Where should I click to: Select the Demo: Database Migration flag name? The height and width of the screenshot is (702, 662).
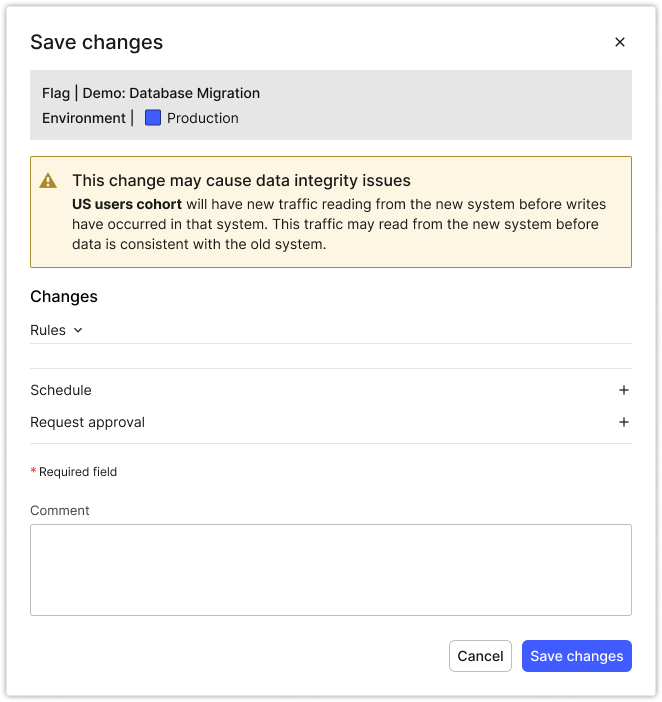[171, 93]
